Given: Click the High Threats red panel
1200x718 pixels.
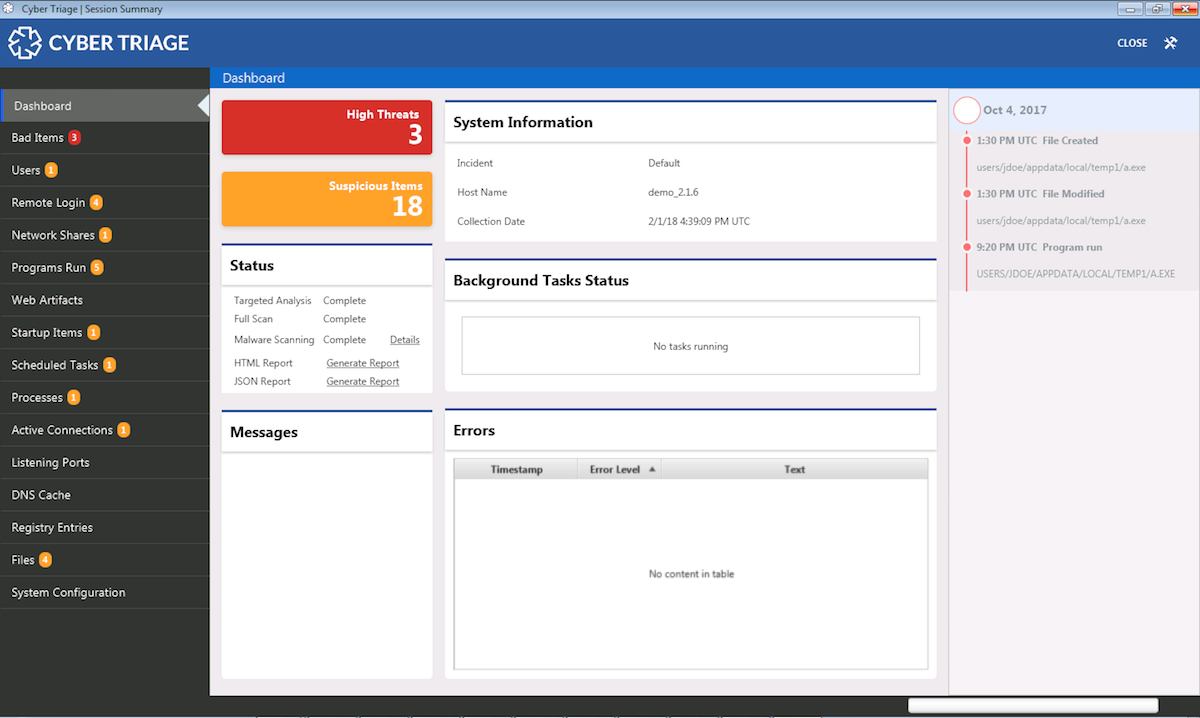Looking at the screenshot, I should coord(326,127).
